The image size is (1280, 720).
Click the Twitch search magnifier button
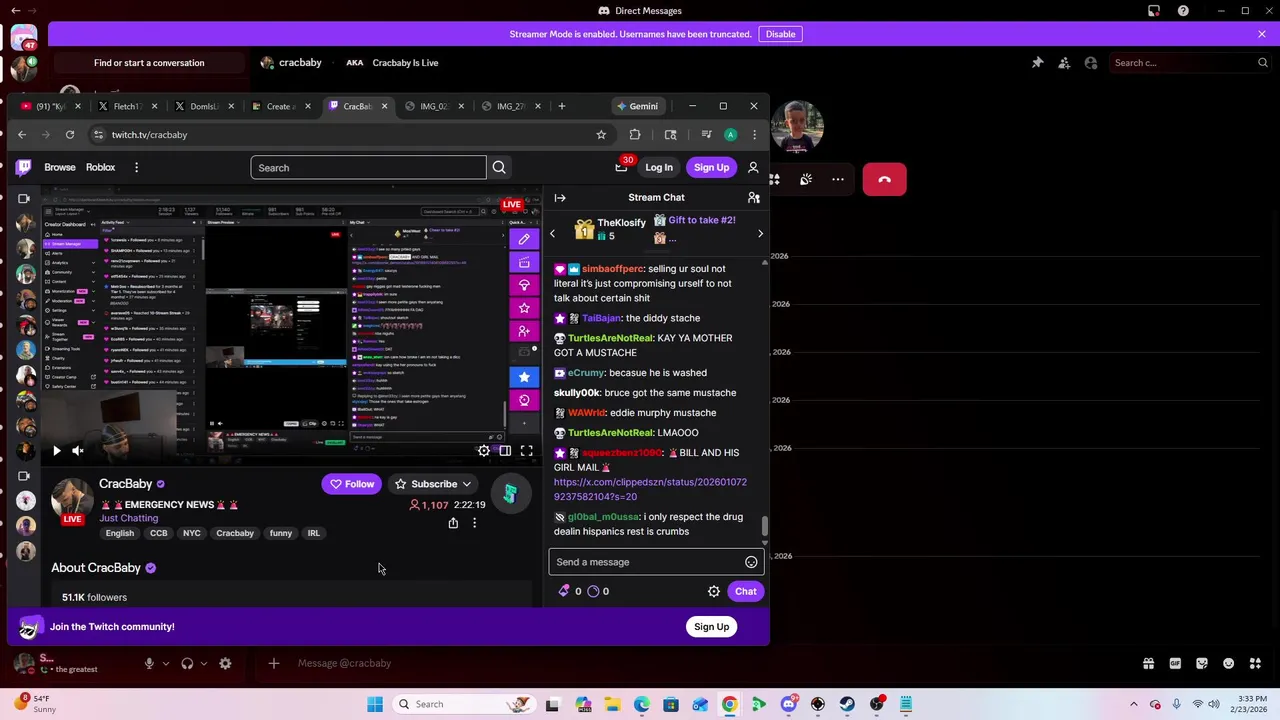click(499, 168)
